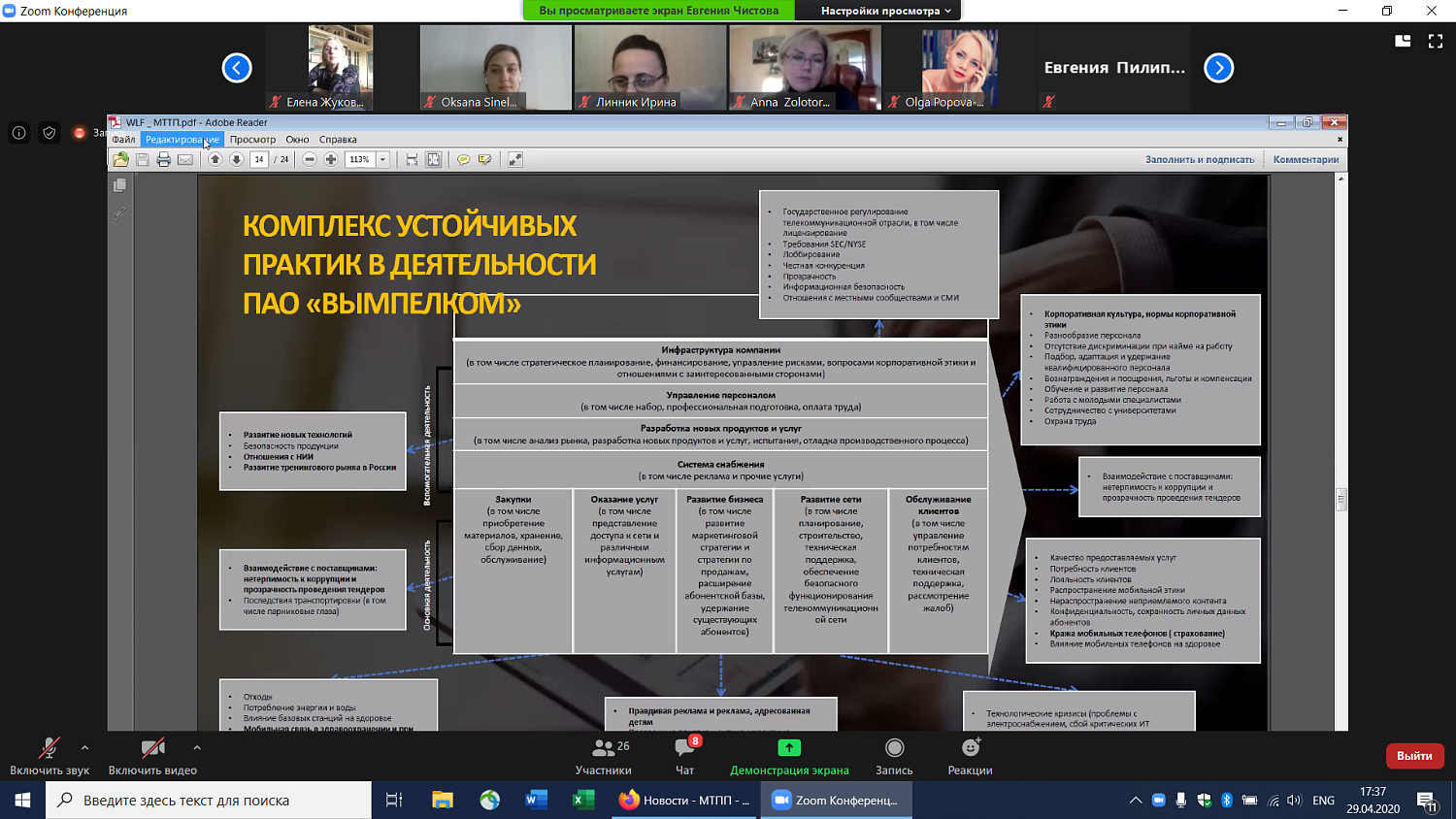Screen dimensions: 1456x819
Task: Open the Файл menu
Action: click(123, 140)
